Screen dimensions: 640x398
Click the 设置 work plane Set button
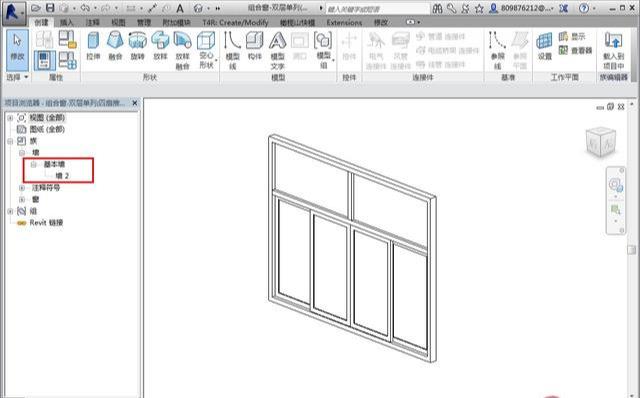pyautogui.click(x=544, y=47)
